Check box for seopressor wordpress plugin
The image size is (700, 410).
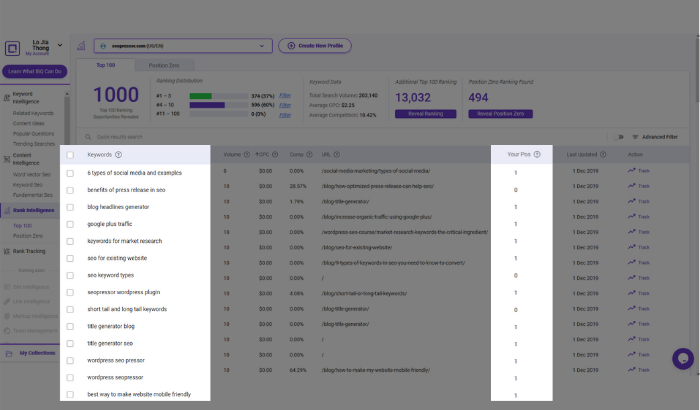tap(70, 293)
